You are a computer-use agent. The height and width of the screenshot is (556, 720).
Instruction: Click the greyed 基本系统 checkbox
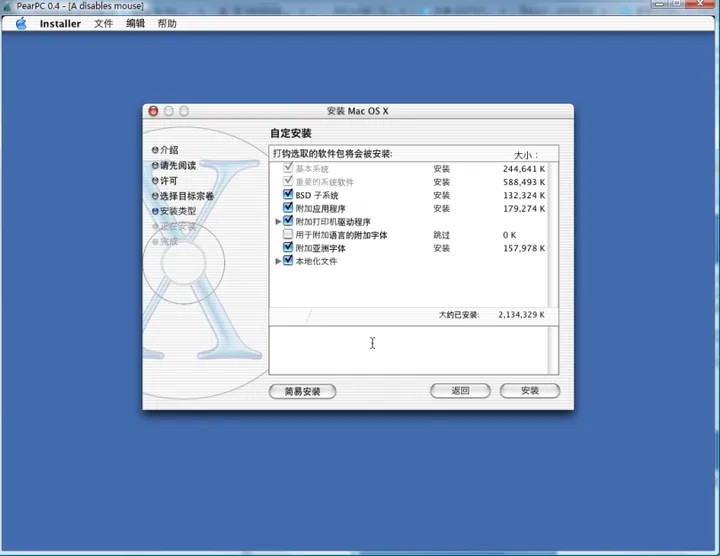click(288, 168)
